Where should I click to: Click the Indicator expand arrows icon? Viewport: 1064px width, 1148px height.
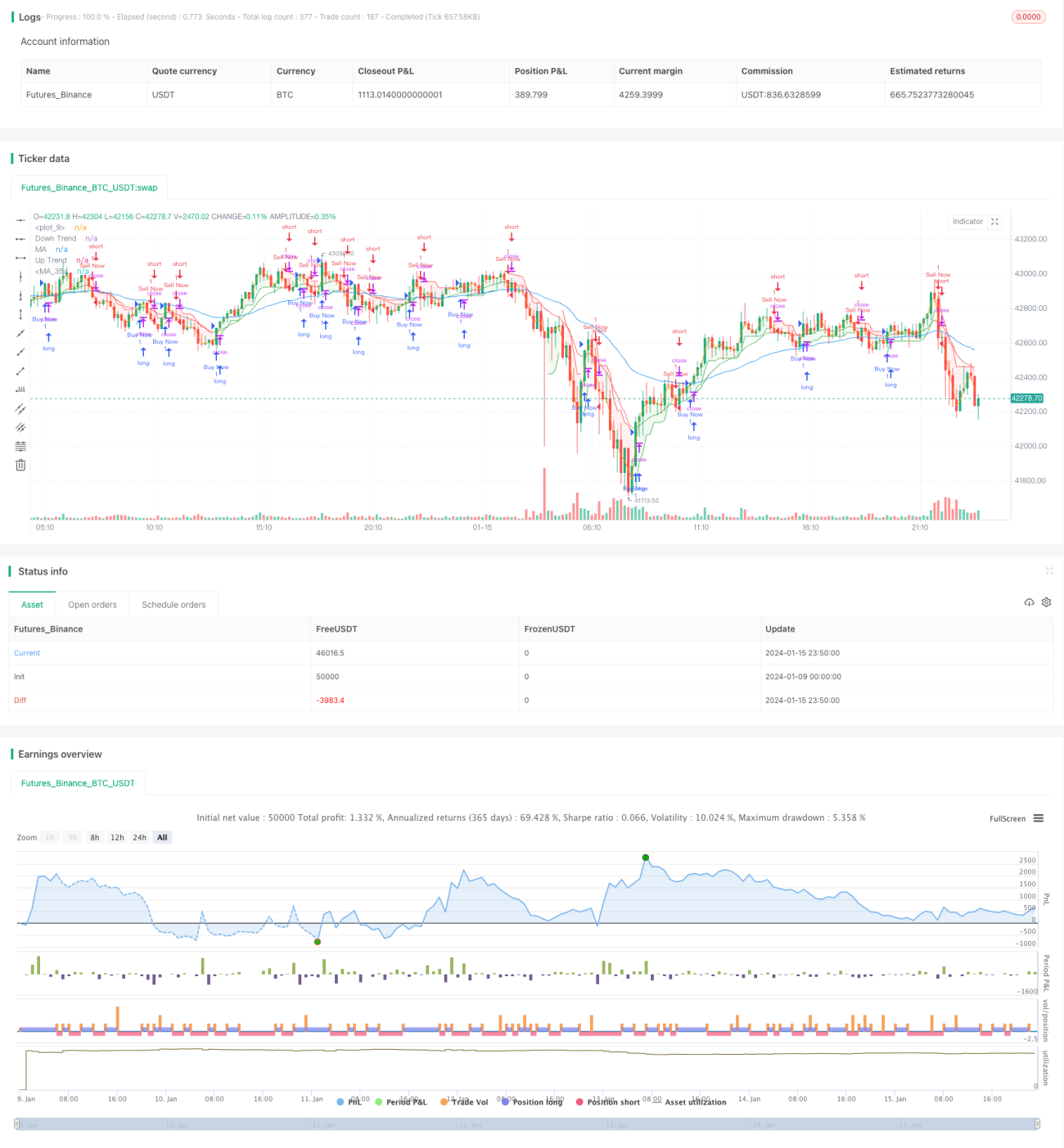(994, 222)
